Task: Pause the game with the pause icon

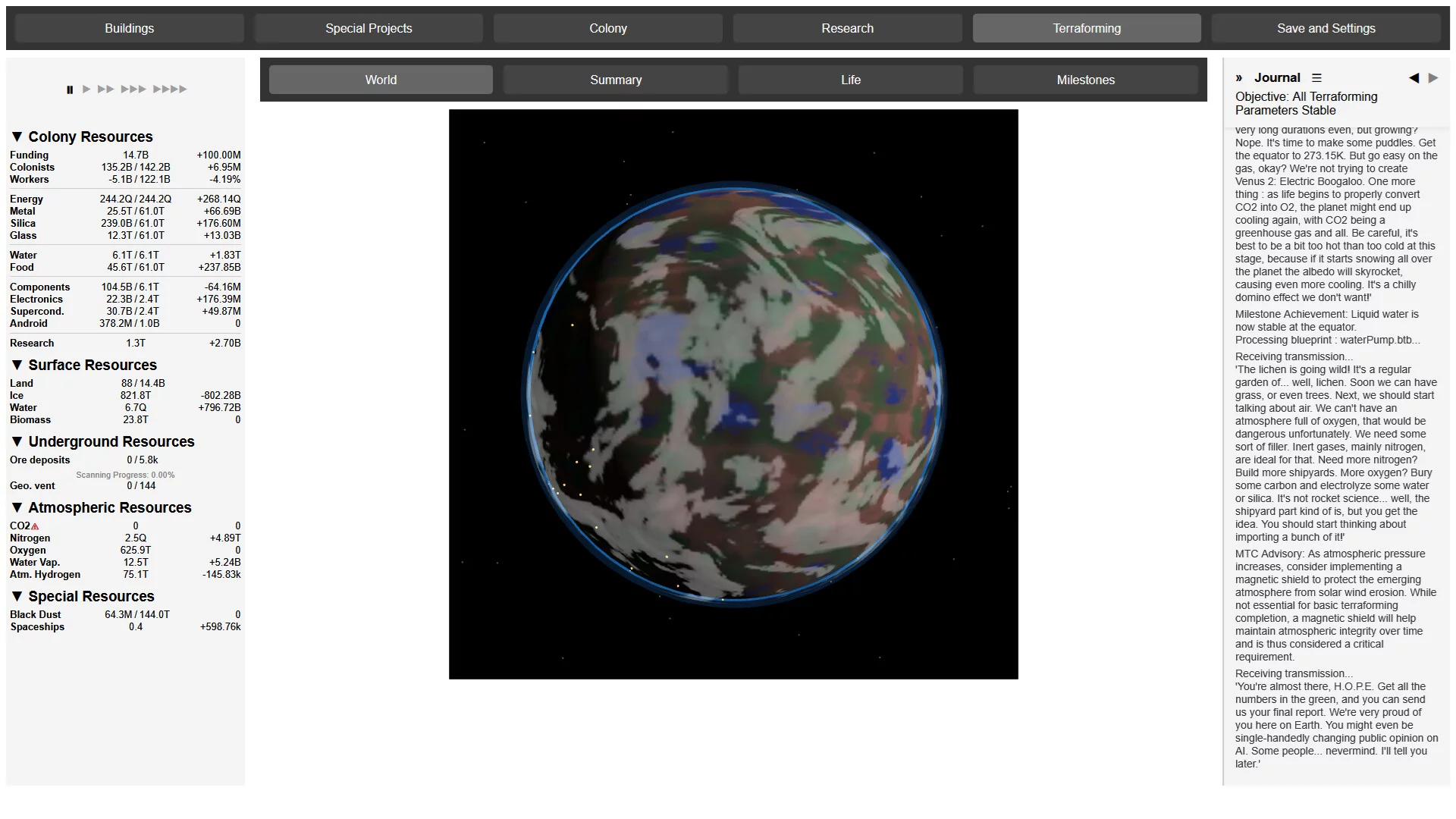Action: [70, 89]
